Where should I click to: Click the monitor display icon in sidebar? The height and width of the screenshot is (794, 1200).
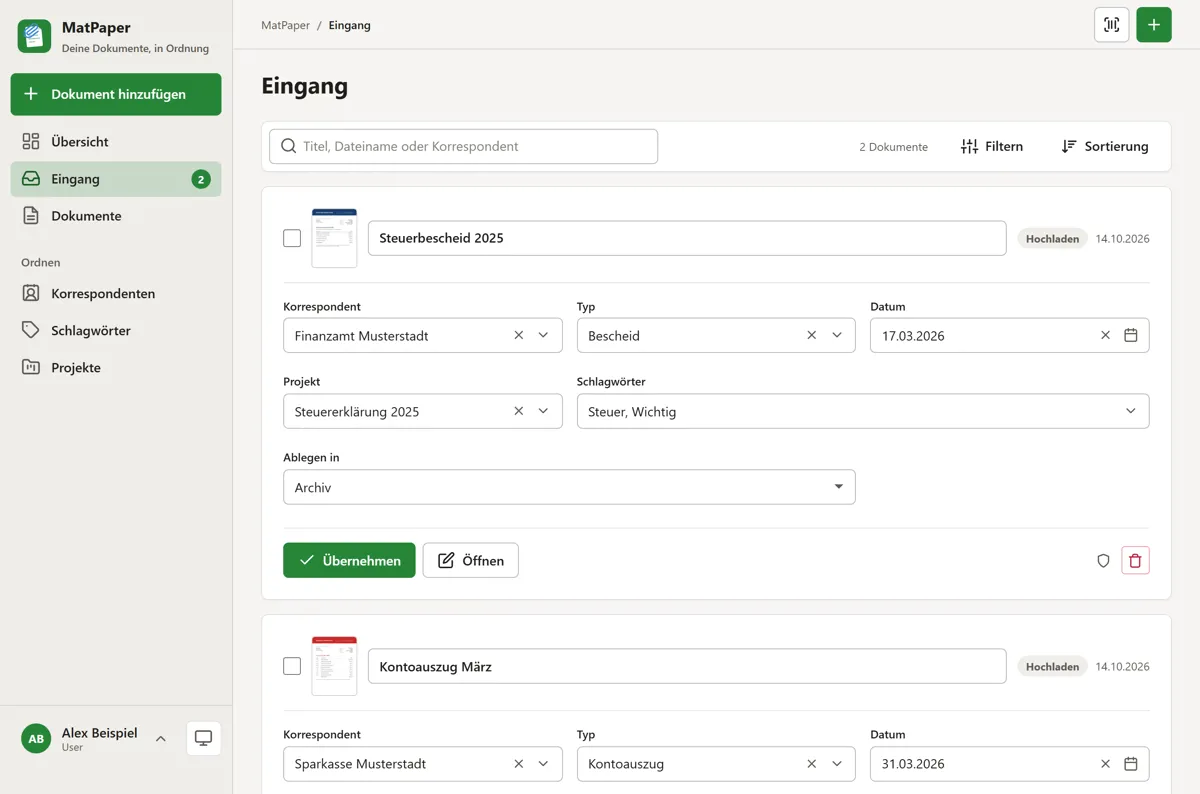(x=204, y=738)
